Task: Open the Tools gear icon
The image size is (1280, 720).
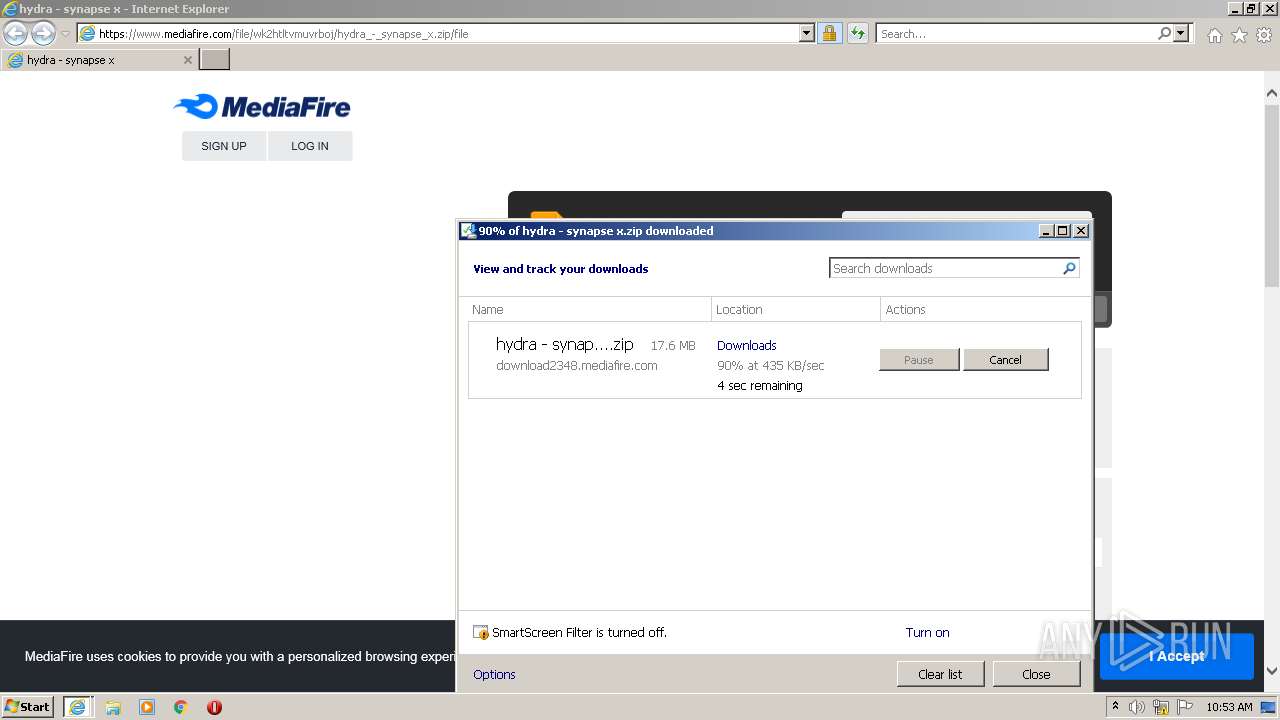Action: pyautogui.click(x=1264, y=35)
